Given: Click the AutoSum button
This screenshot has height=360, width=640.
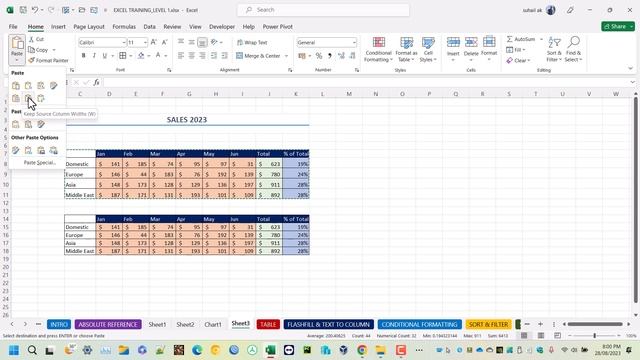Looking at the screenshot, I should coord(521,39).
